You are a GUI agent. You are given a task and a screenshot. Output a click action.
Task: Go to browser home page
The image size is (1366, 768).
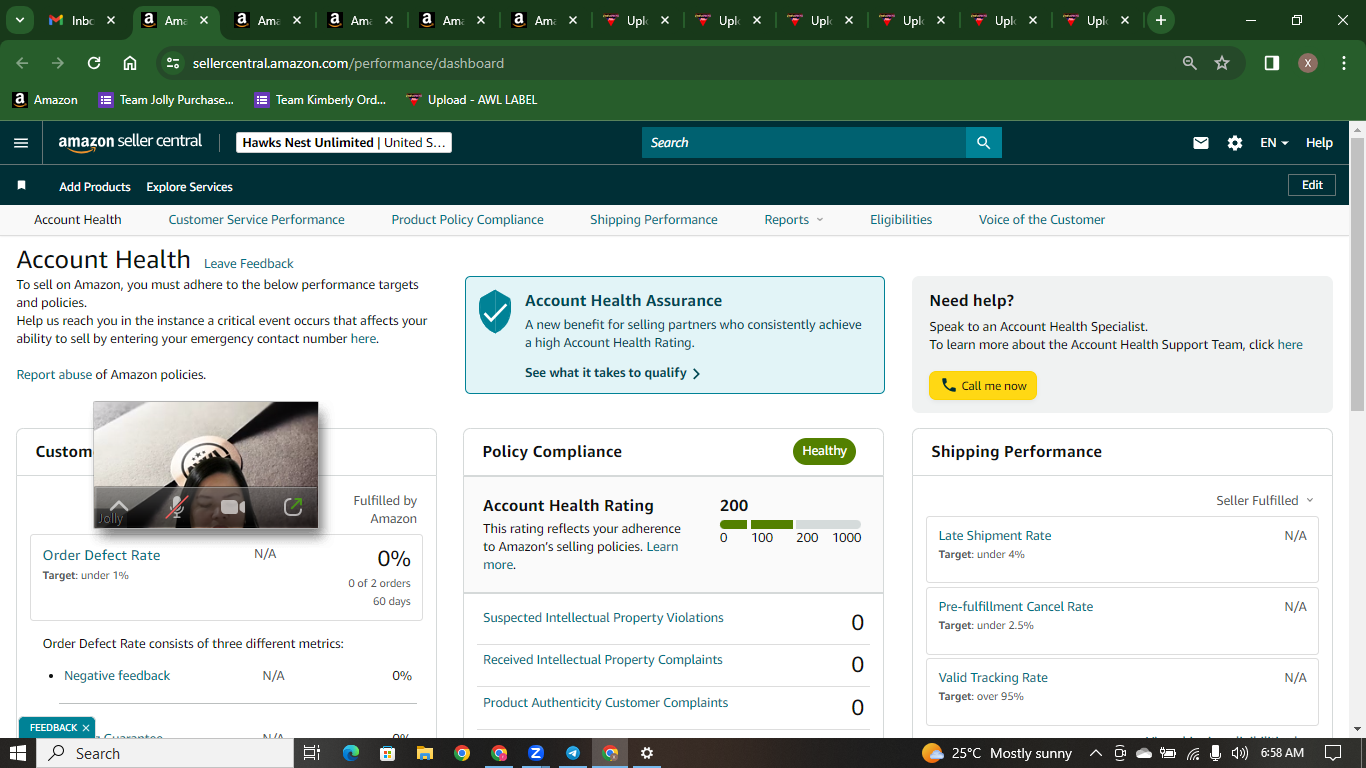click(130, 63)
